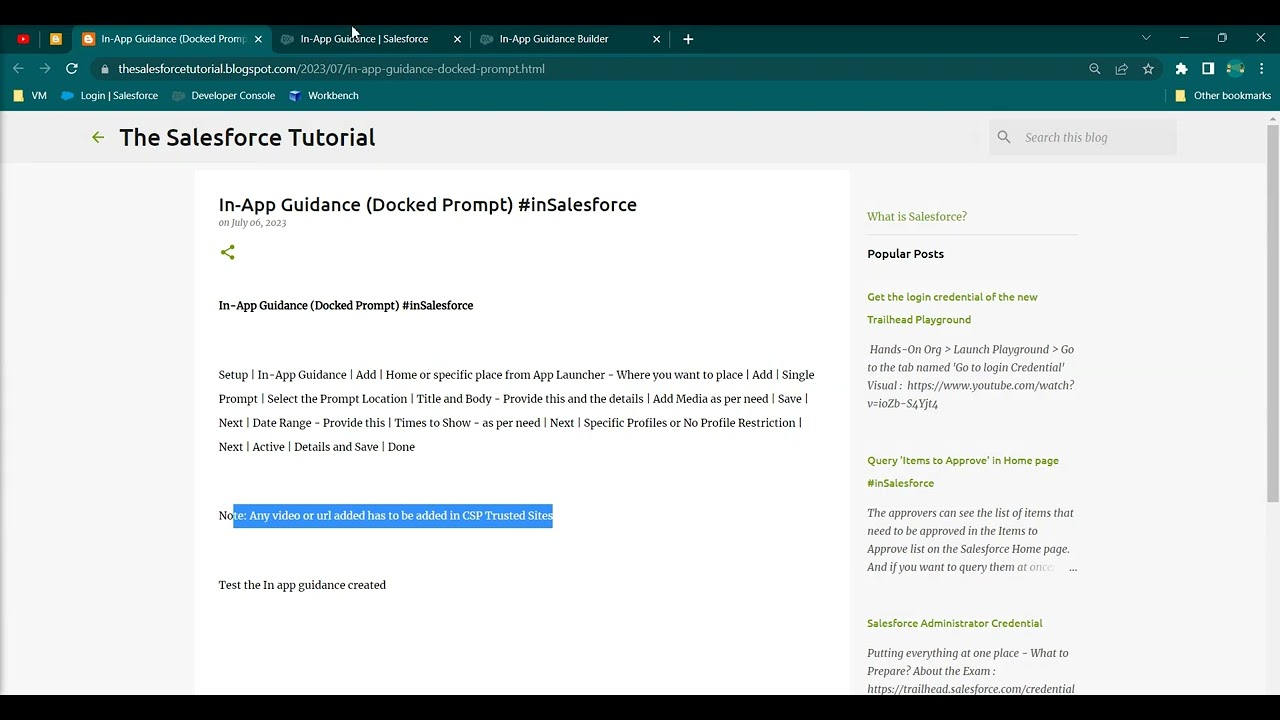Minimize the browser window
This screenshot has width=1280, height=720.
tap(1184, 38)
